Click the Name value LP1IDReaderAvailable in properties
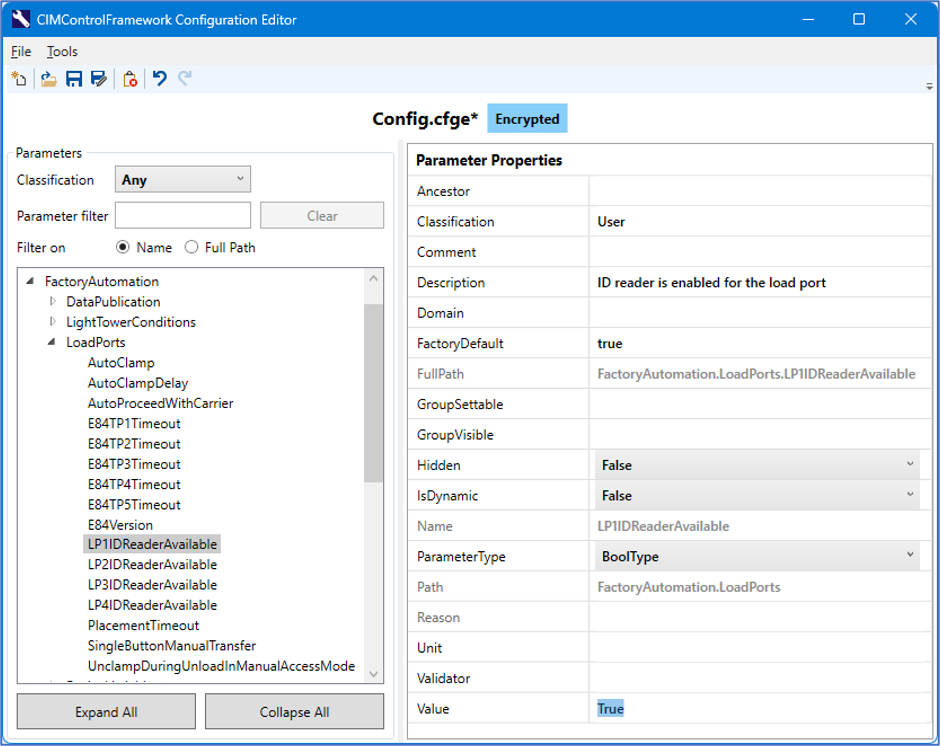 pyautogui.click(x=663, y=527)
